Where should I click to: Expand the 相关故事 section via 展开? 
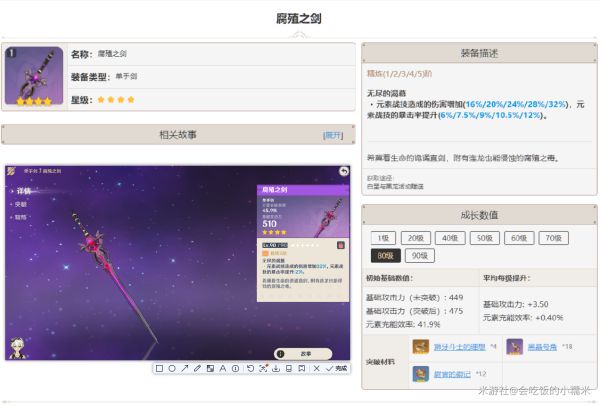coord(333,135)
